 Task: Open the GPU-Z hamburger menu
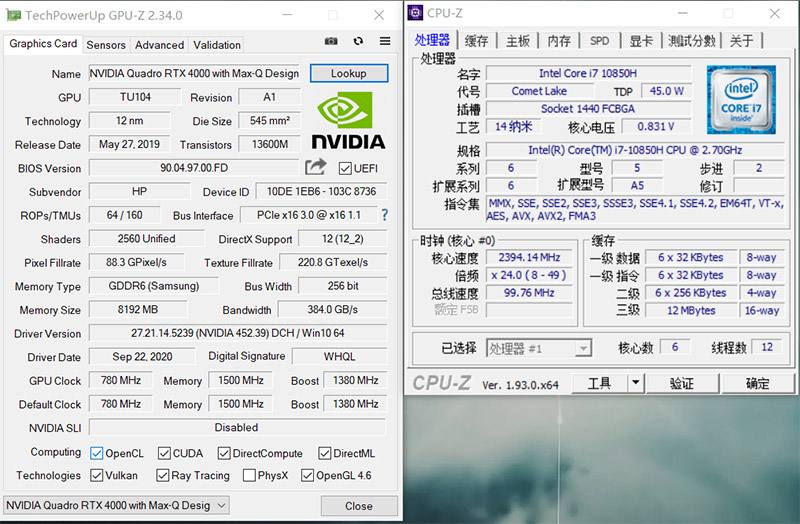385,41
